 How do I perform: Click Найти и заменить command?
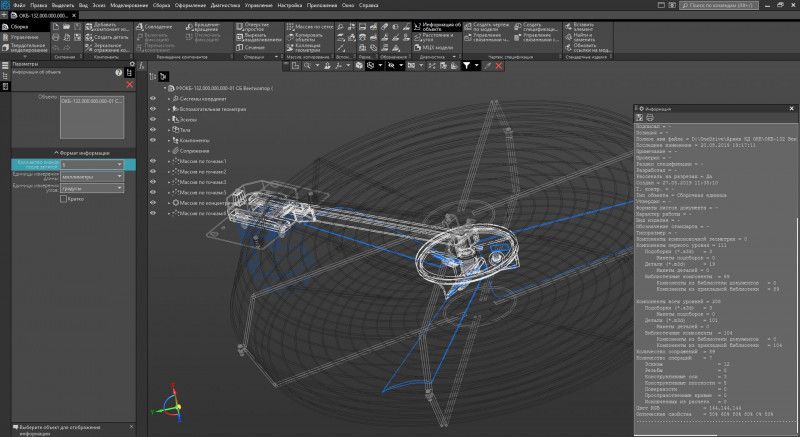coord(580,37)
